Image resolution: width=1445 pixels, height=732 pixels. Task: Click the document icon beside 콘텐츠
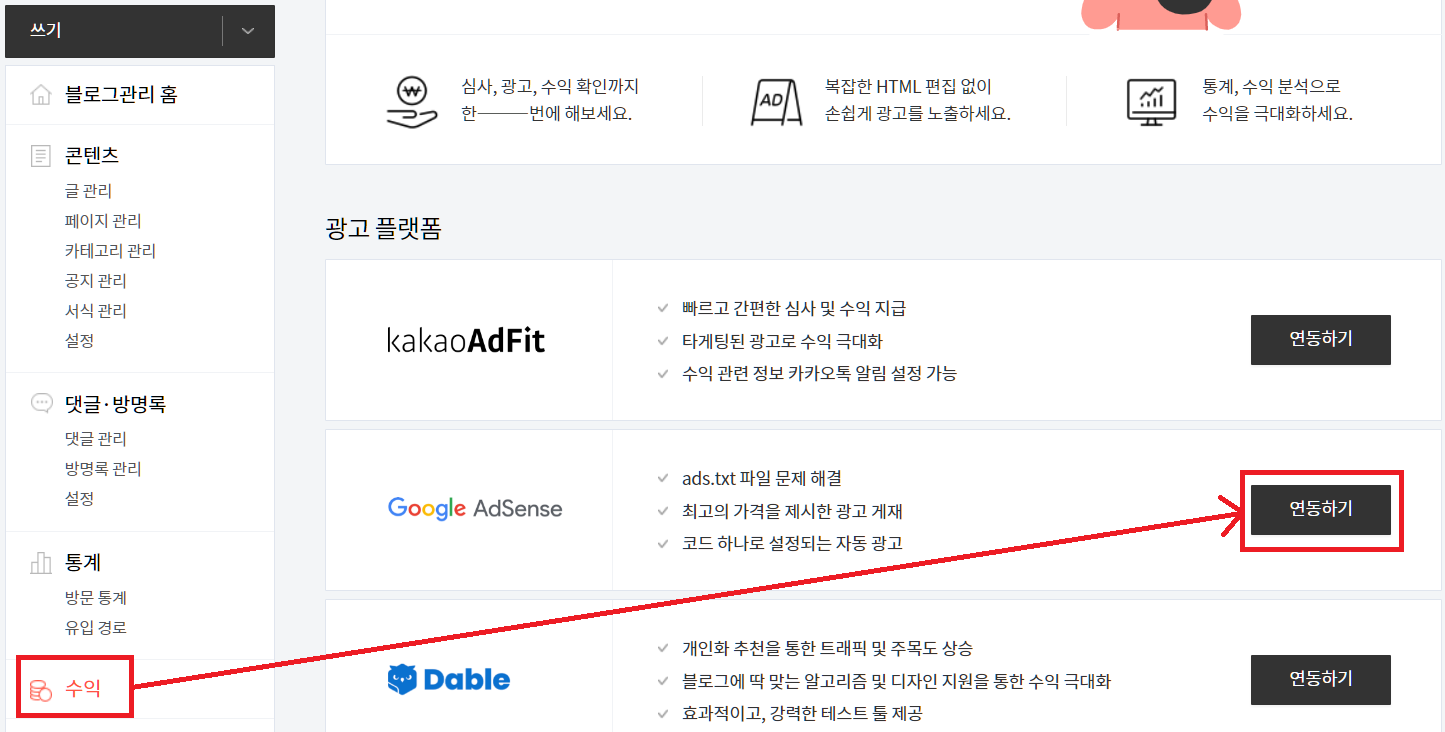tap(40, 155)
